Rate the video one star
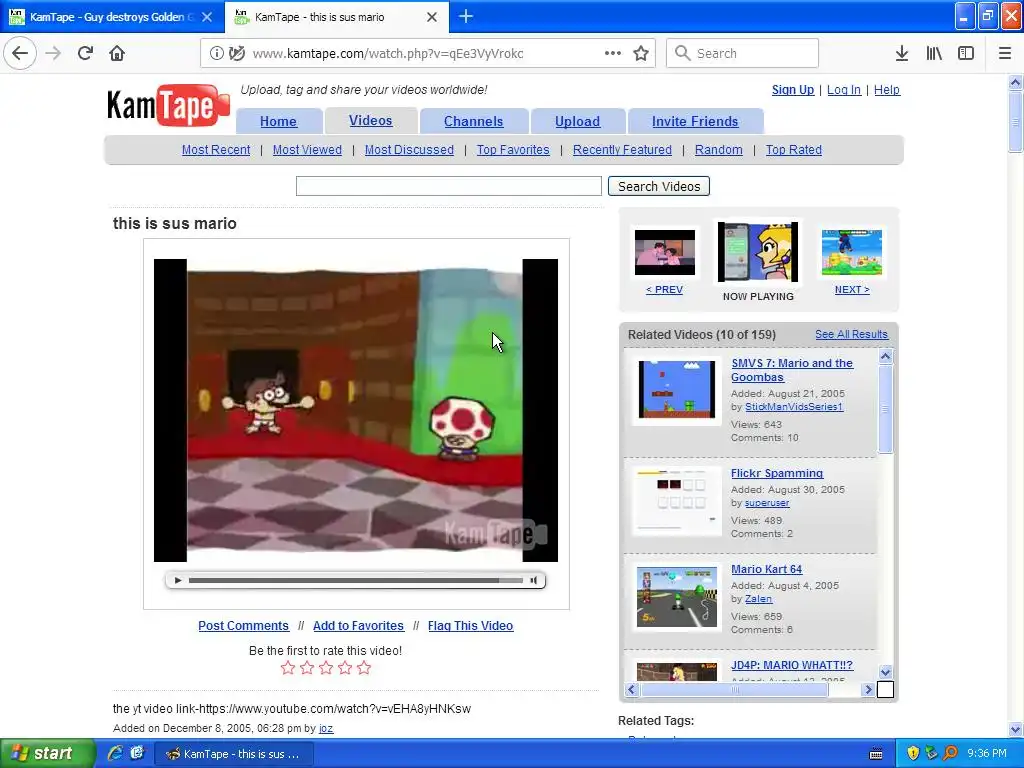The height and width of the screenshot is (768, 1024). coord(287,667)
